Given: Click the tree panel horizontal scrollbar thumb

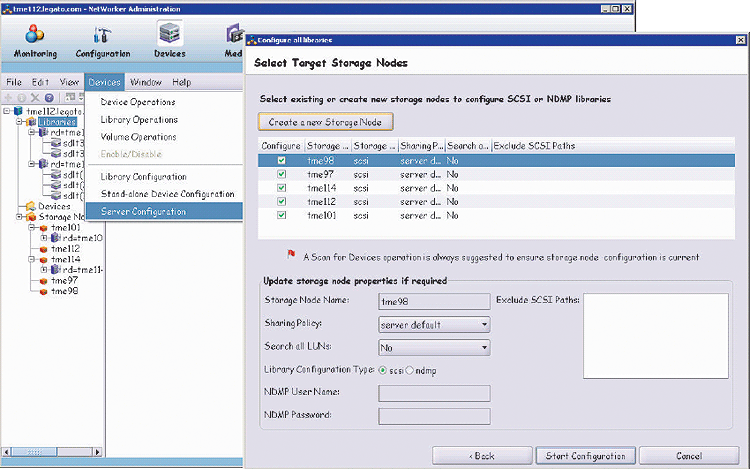Looking at the screenshot, I should (x=34, y=451).
